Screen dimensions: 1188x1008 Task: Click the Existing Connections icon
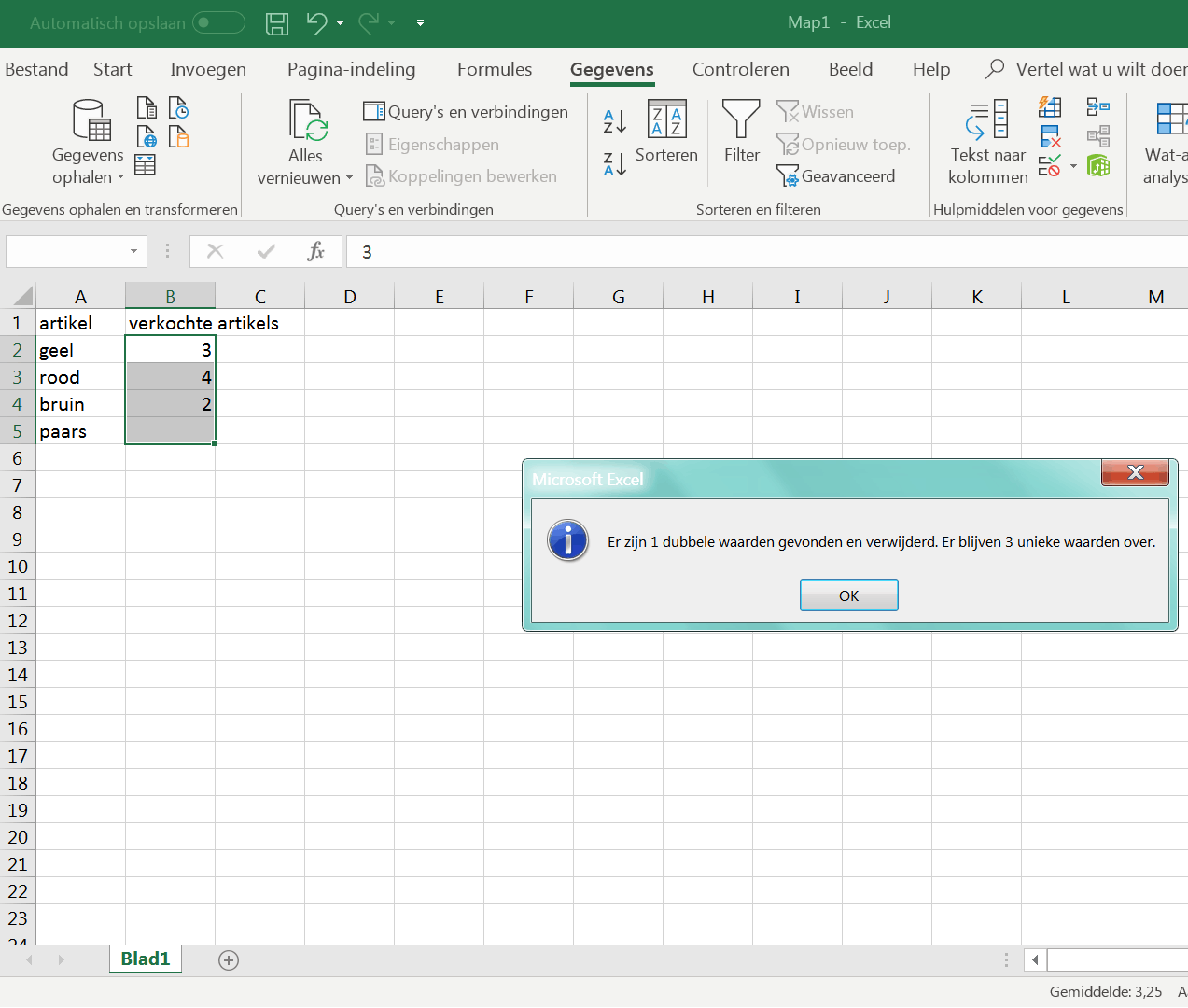point(178,137)
